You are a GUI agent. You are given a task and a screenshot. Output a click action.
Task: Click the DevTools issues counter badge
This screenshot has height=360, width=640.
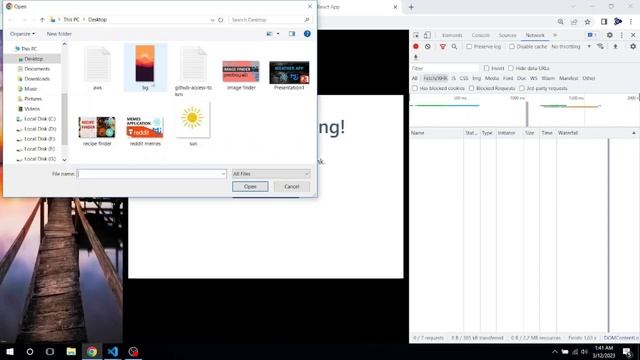click(x=592, y=35)
